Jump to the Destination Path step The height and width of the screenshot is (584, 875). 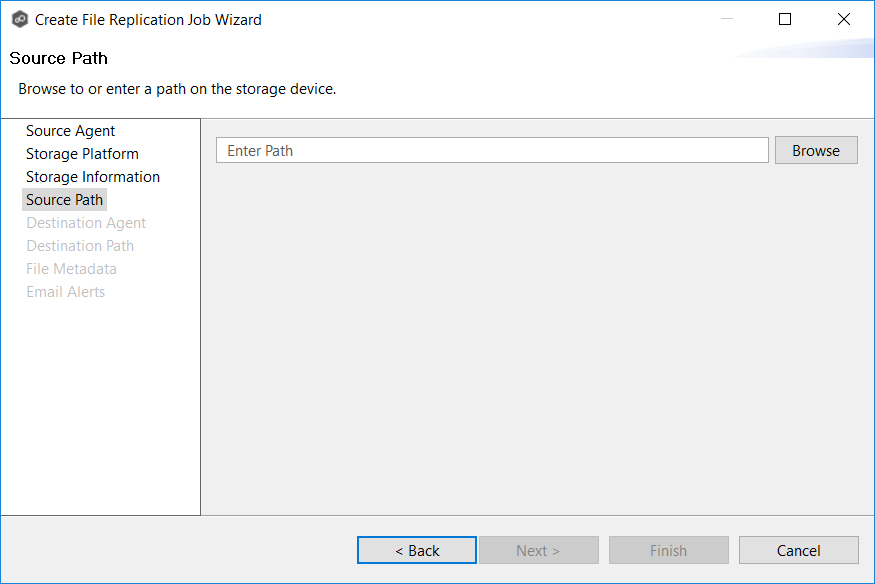click(80, 246)
